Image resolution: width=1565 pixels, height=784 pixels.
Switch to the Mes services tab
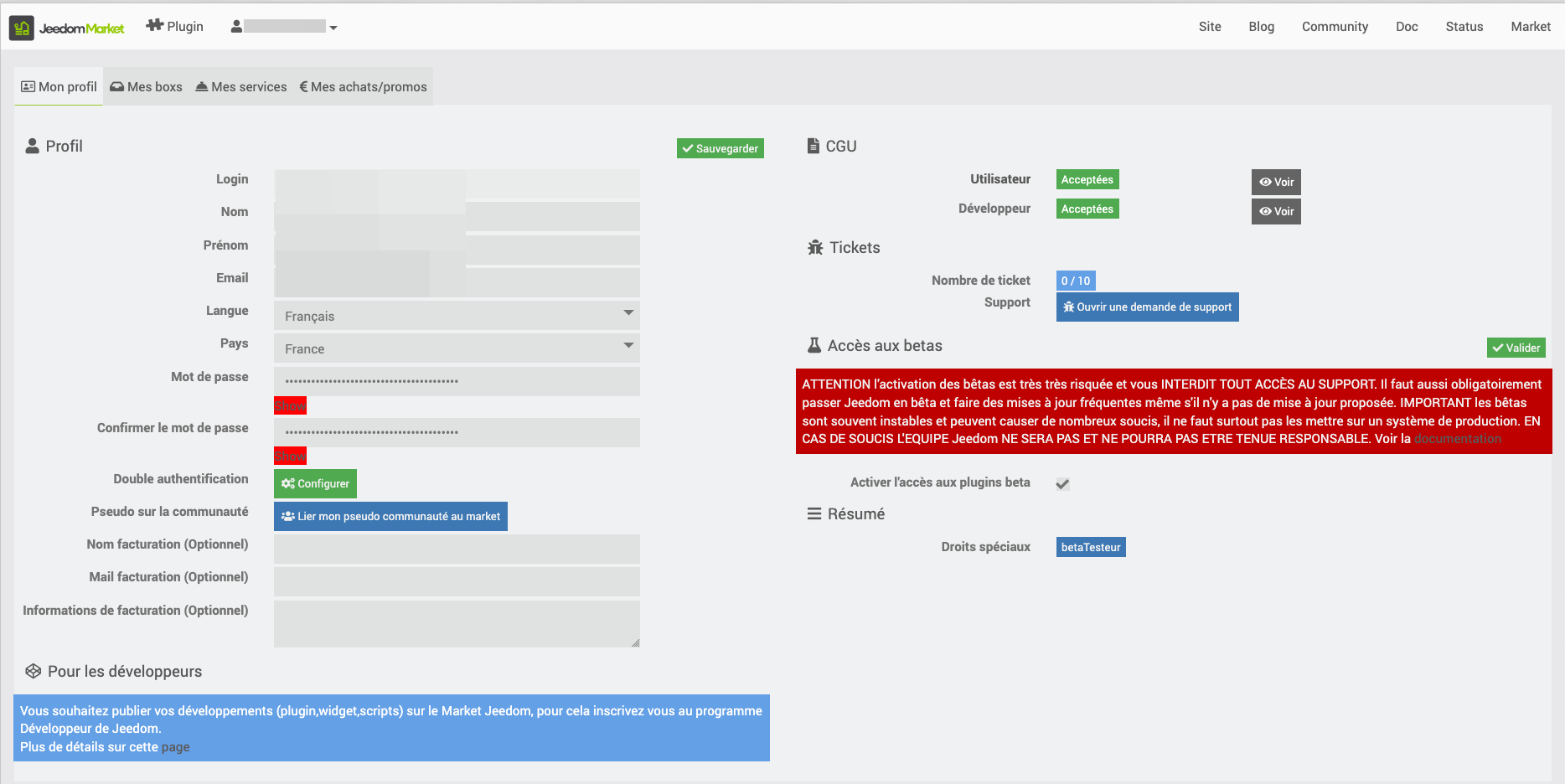(241, 87)
